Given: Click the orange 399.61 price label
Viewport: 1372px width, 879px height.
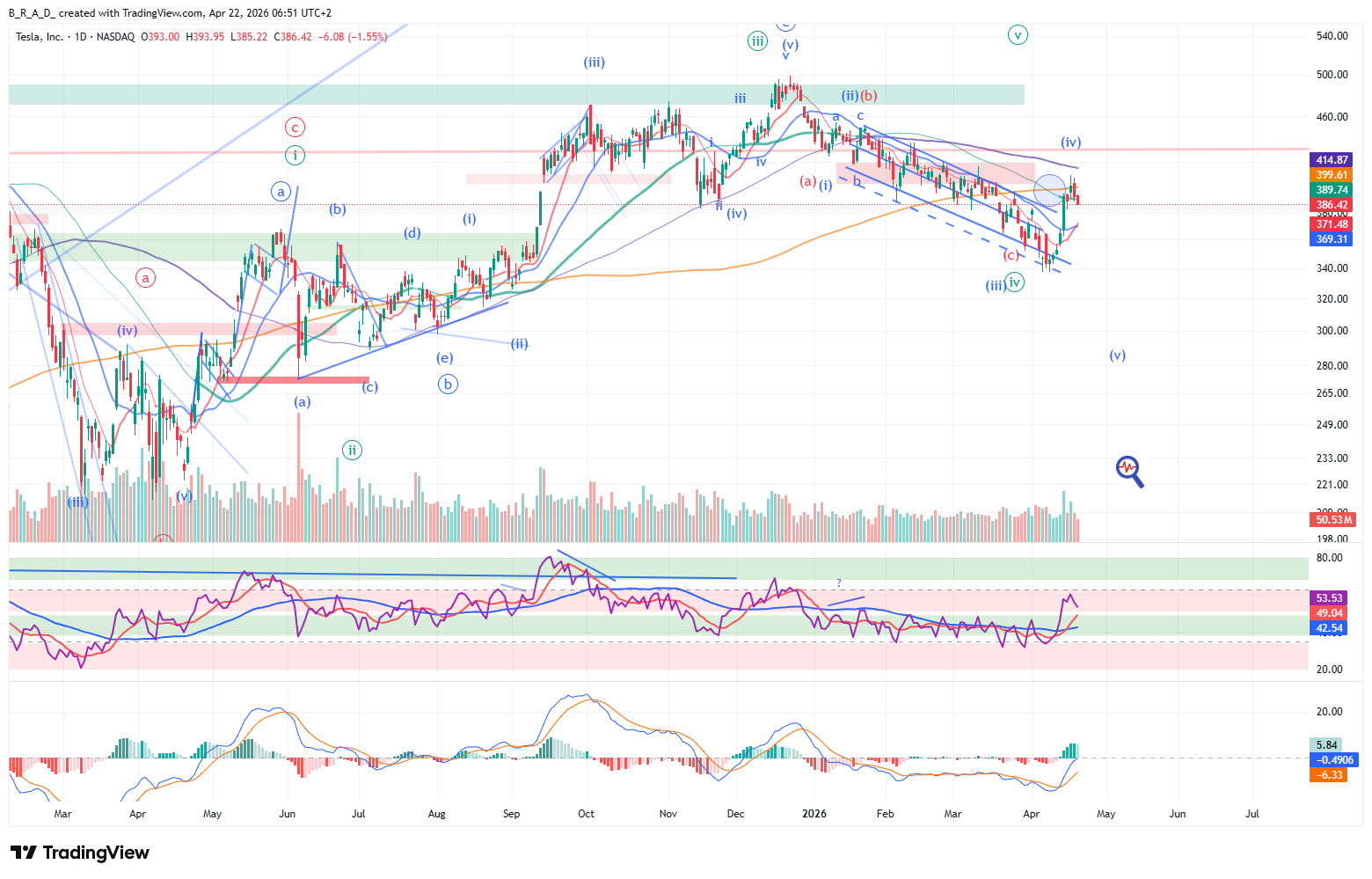Looking at the screenshot, I should click(1332, 175).
